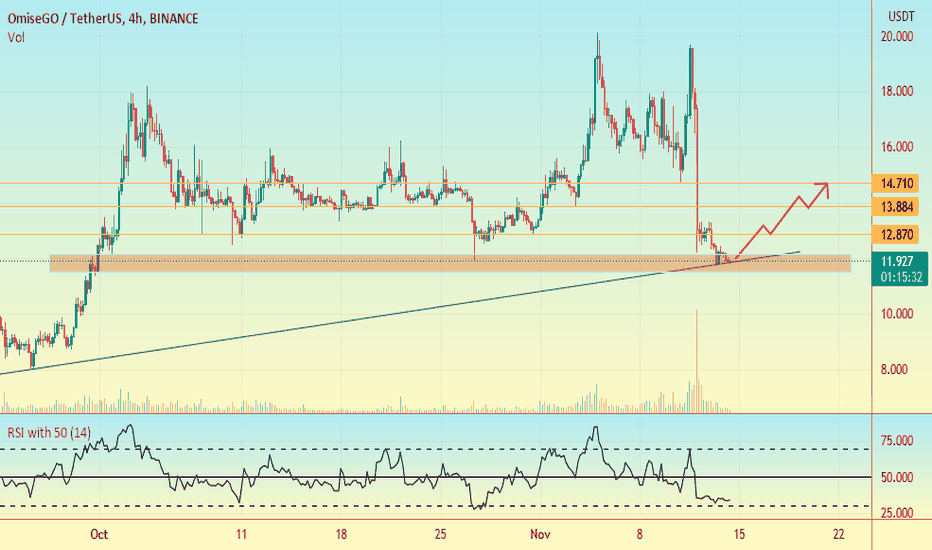The image size is (932, 550).
Task: Click the OmiseGO / TetherUS symbol title
Action: [x=103, y=18]
